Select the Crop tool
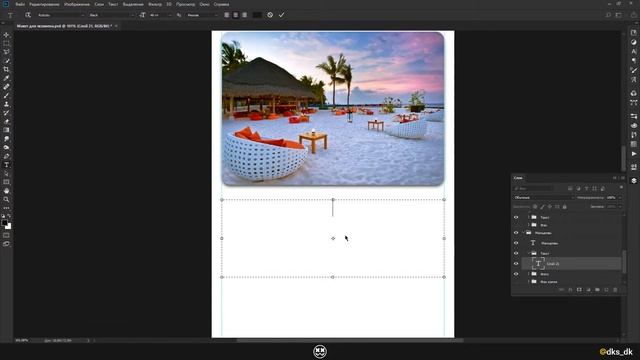The width and height of the screenshot is (640, 360). 6,69
